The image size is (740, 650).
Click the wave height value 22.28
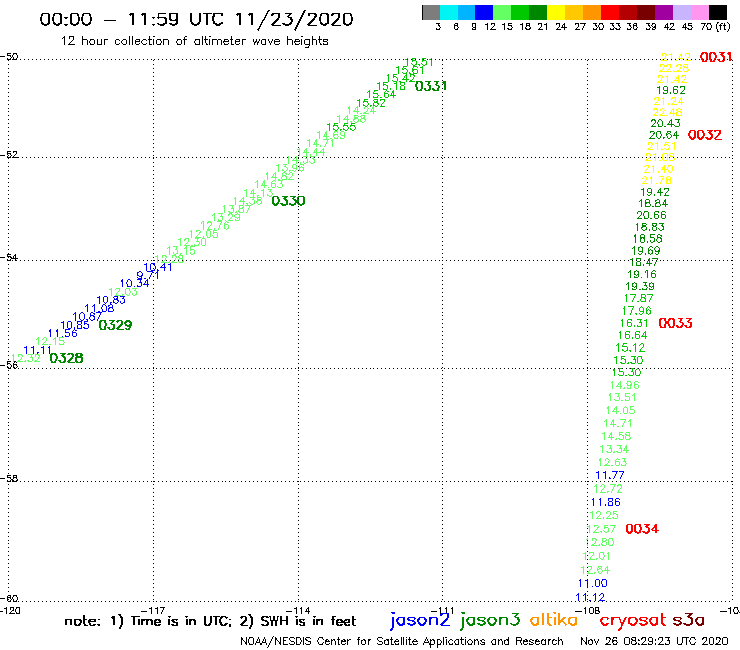674,68
